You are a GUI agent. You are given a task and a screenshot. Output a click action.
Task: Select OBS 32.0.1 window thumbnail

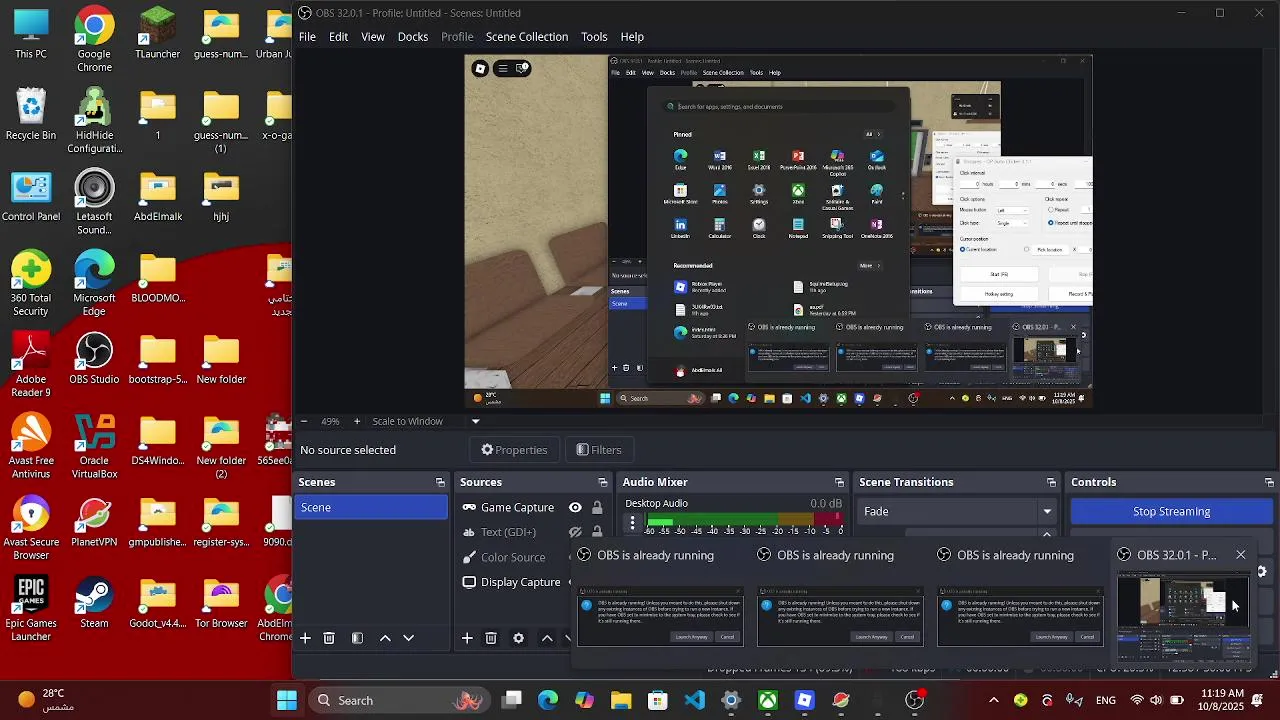click(1183, 617)
